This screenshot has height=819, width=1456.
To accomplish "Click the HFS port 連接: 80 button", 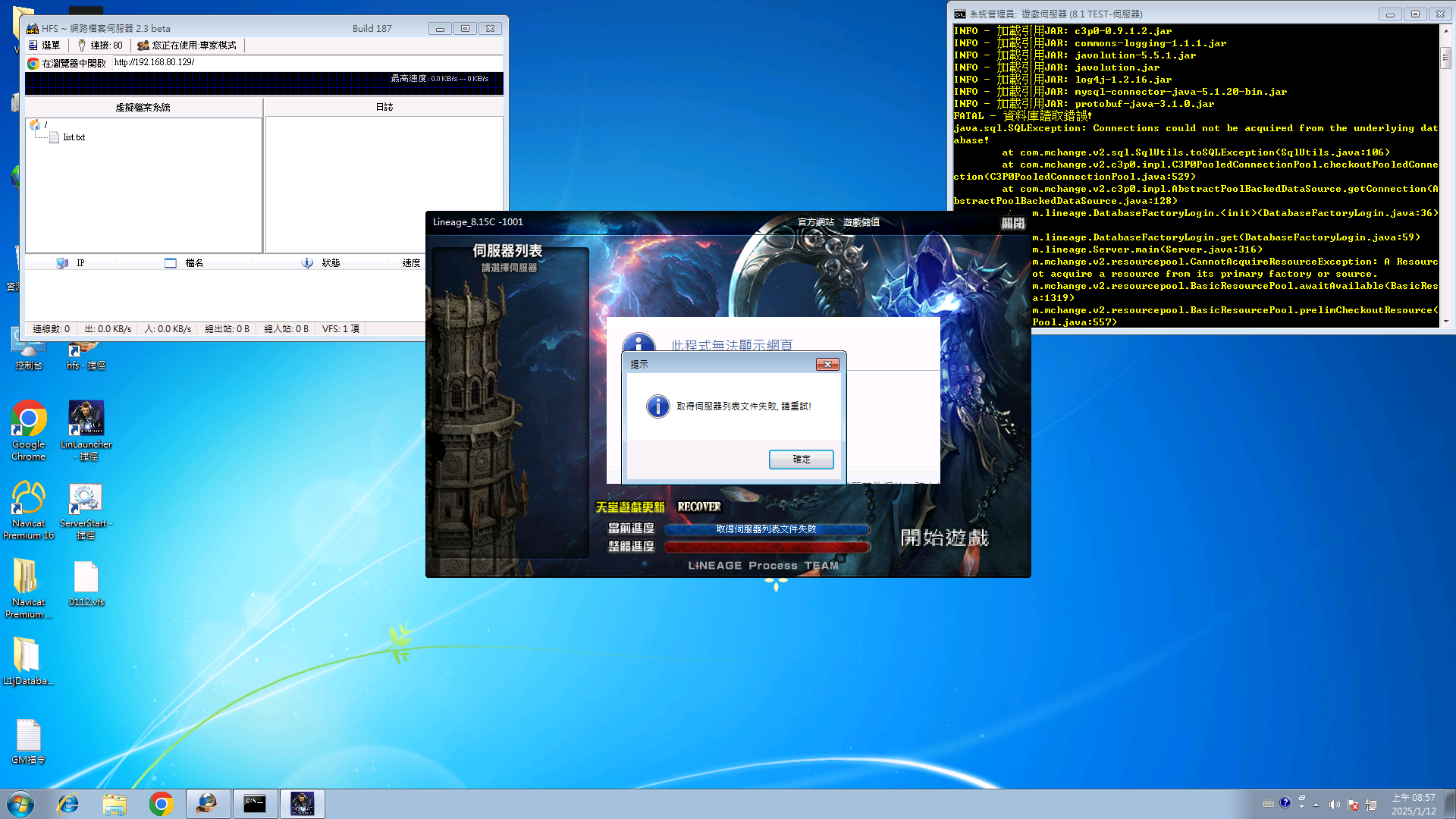I will 99,45.
